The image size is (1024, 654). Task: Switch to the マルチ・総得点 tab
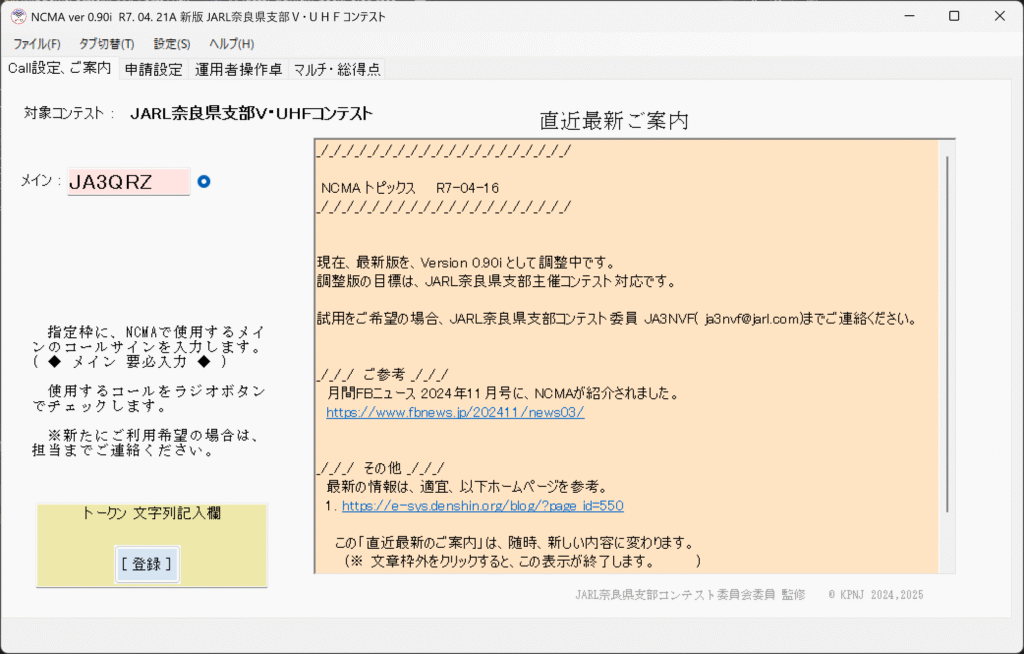(336, 69)
